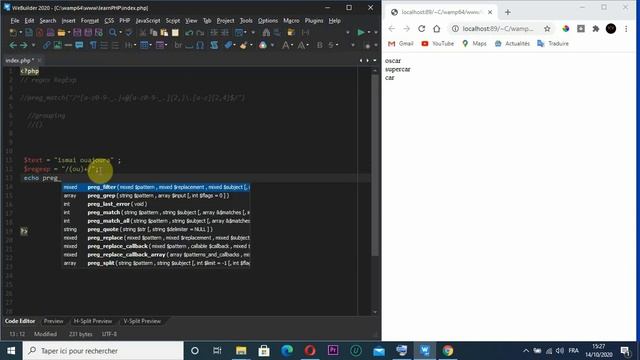Click the Paste icon in toolbar

[x=164, y=32]
